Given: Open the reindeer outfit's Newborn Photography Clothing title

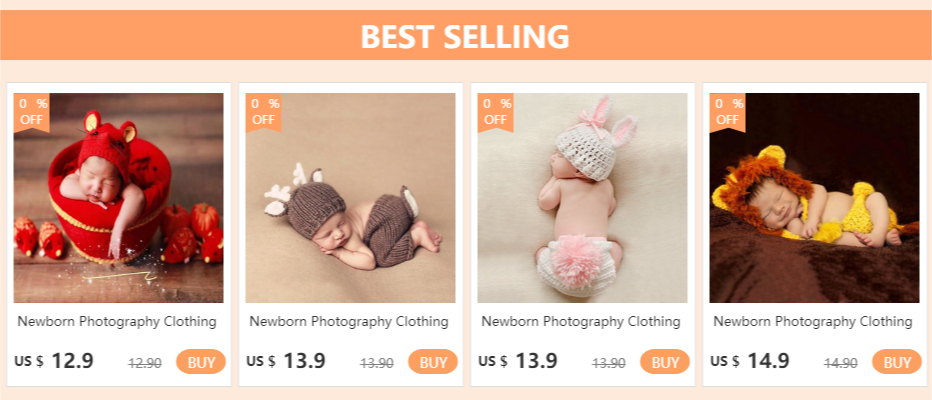Looking at the screenshot, I should point(350,322).
